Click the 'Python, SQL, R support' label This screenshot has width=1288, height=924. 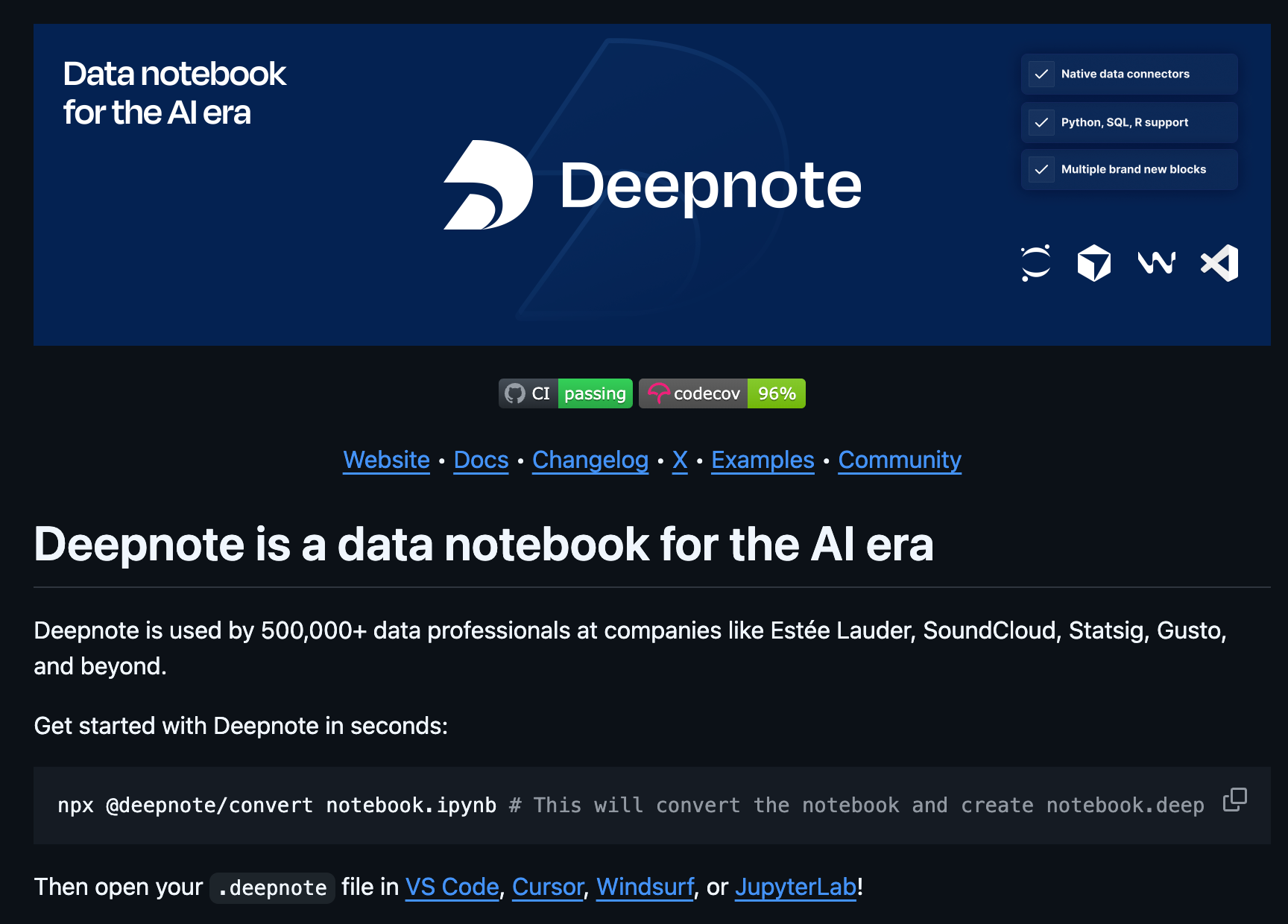coord(1125,122)
